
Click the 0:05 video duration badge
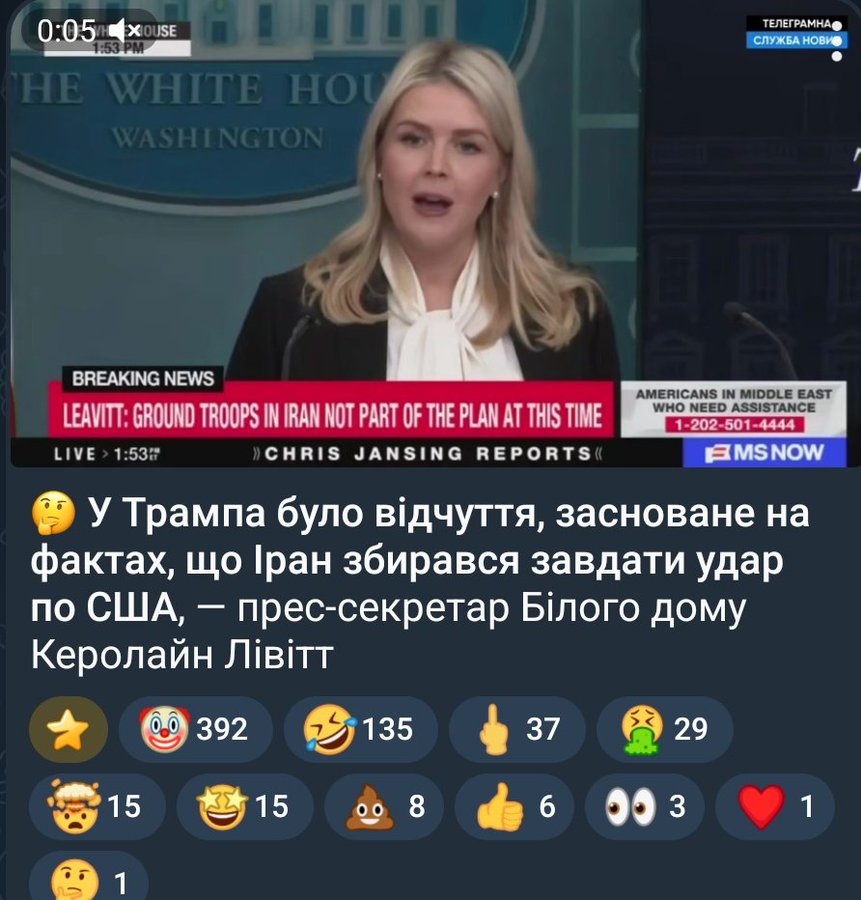click(66, 30)
